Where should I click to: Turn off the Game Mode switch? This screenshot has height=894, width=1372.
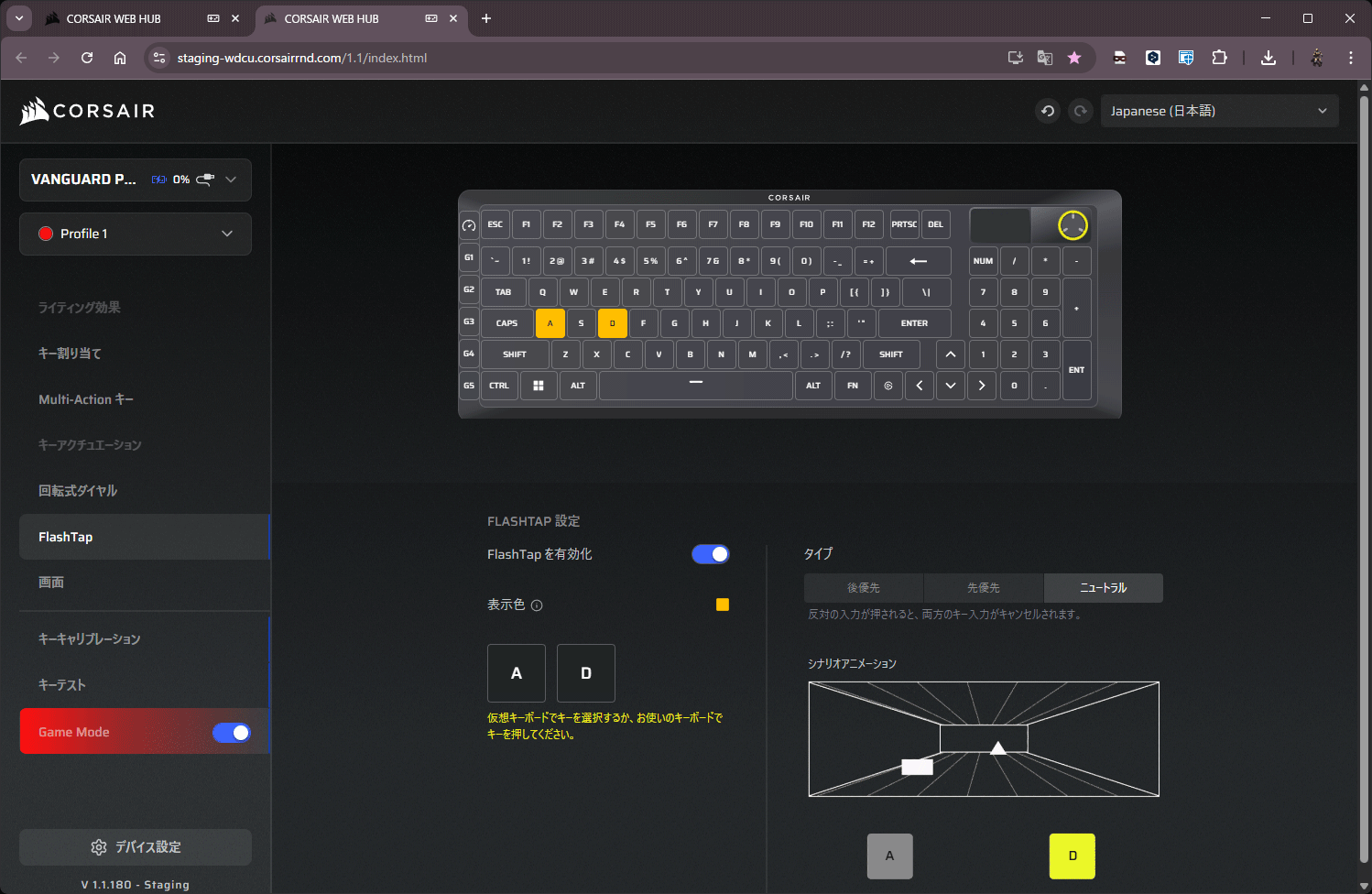pos(231,733)
